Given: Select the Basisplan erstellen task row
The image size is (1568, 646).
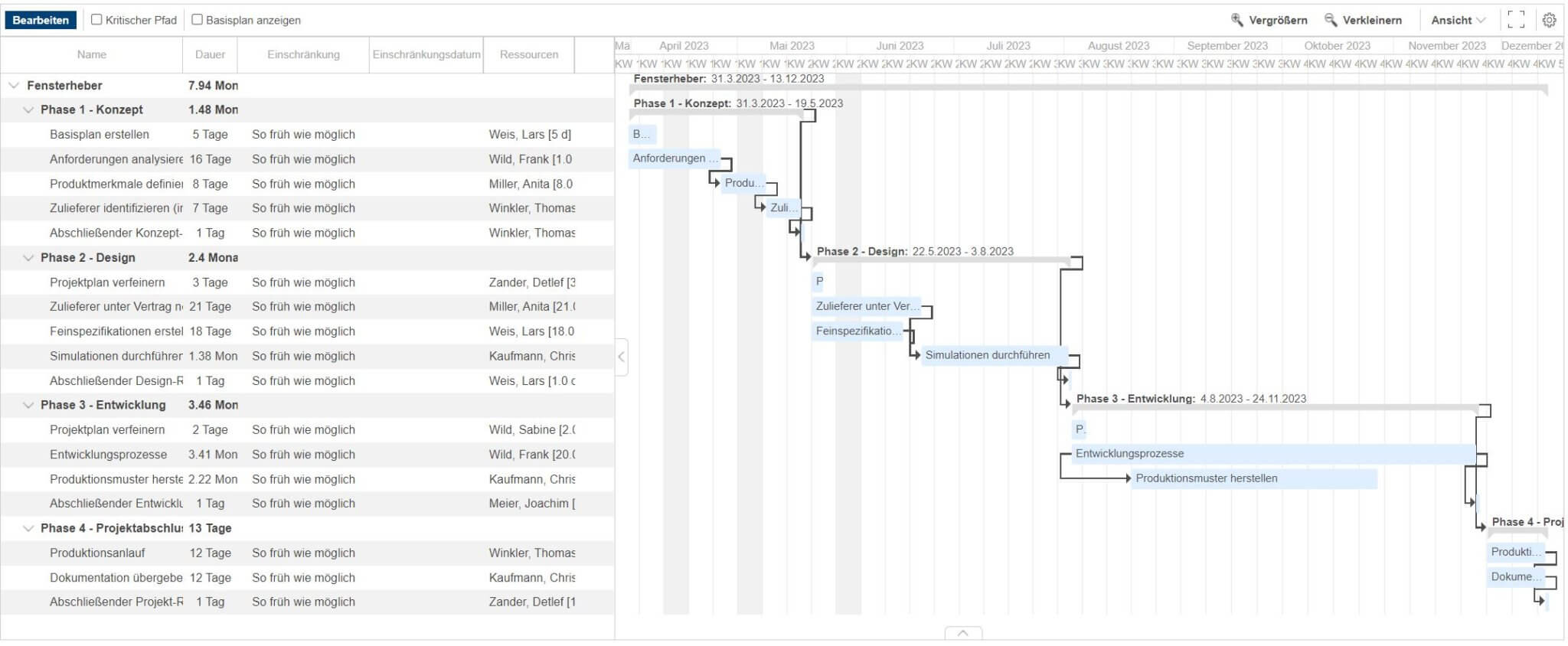Looking at the screenshot, I should tap(307, 135).
